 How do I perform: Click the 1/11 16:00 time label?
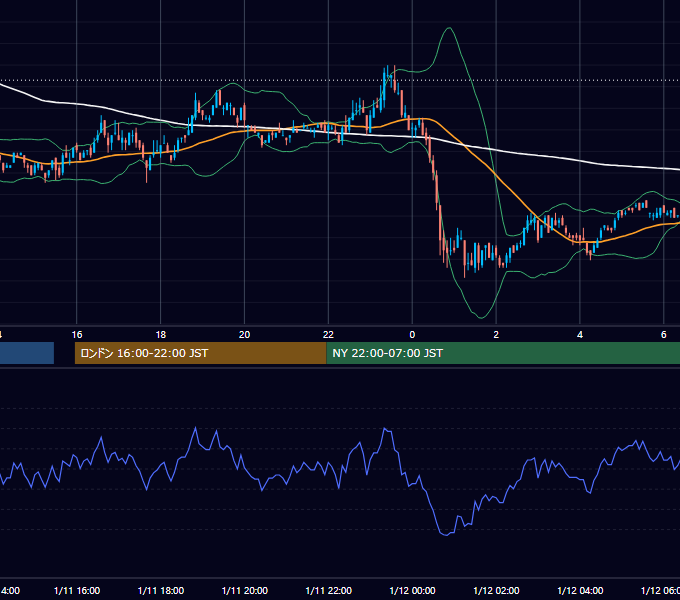click(77, 590)
